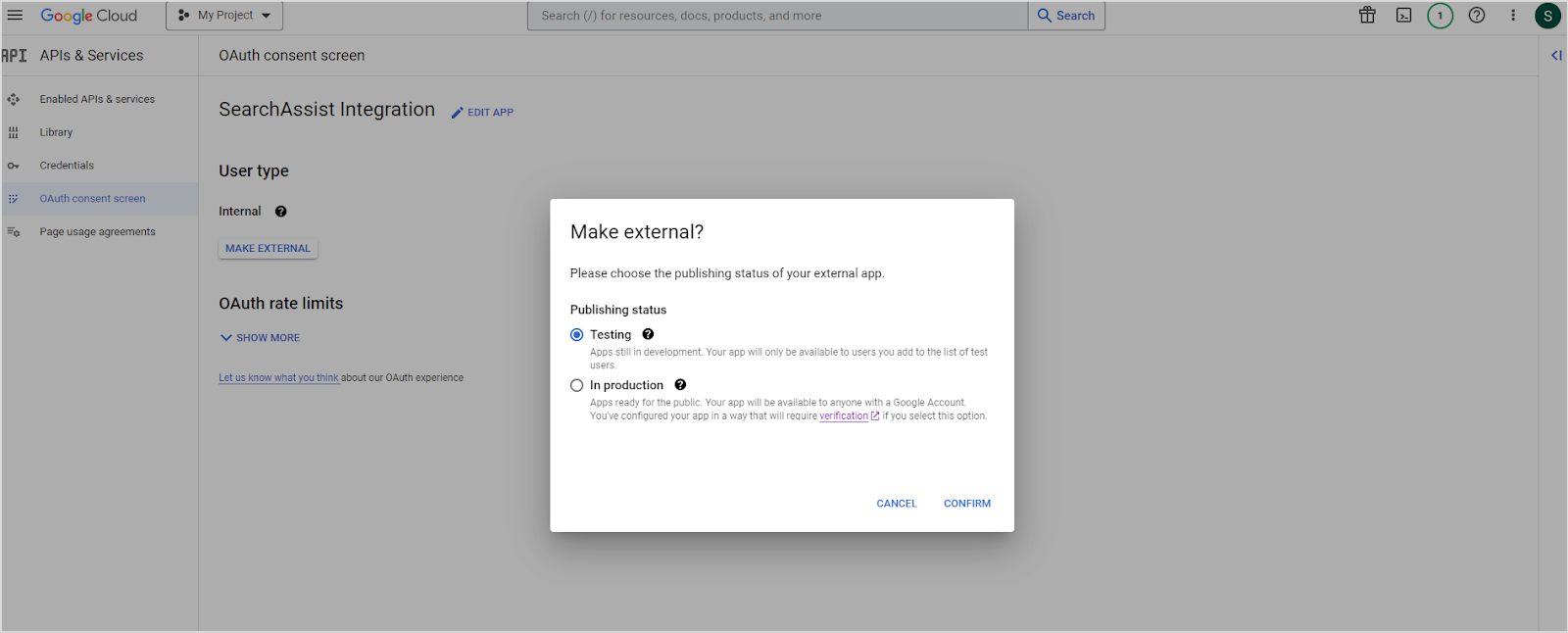
Task: Open the three-dot settings menu
Action: [x=1513, y=16]
